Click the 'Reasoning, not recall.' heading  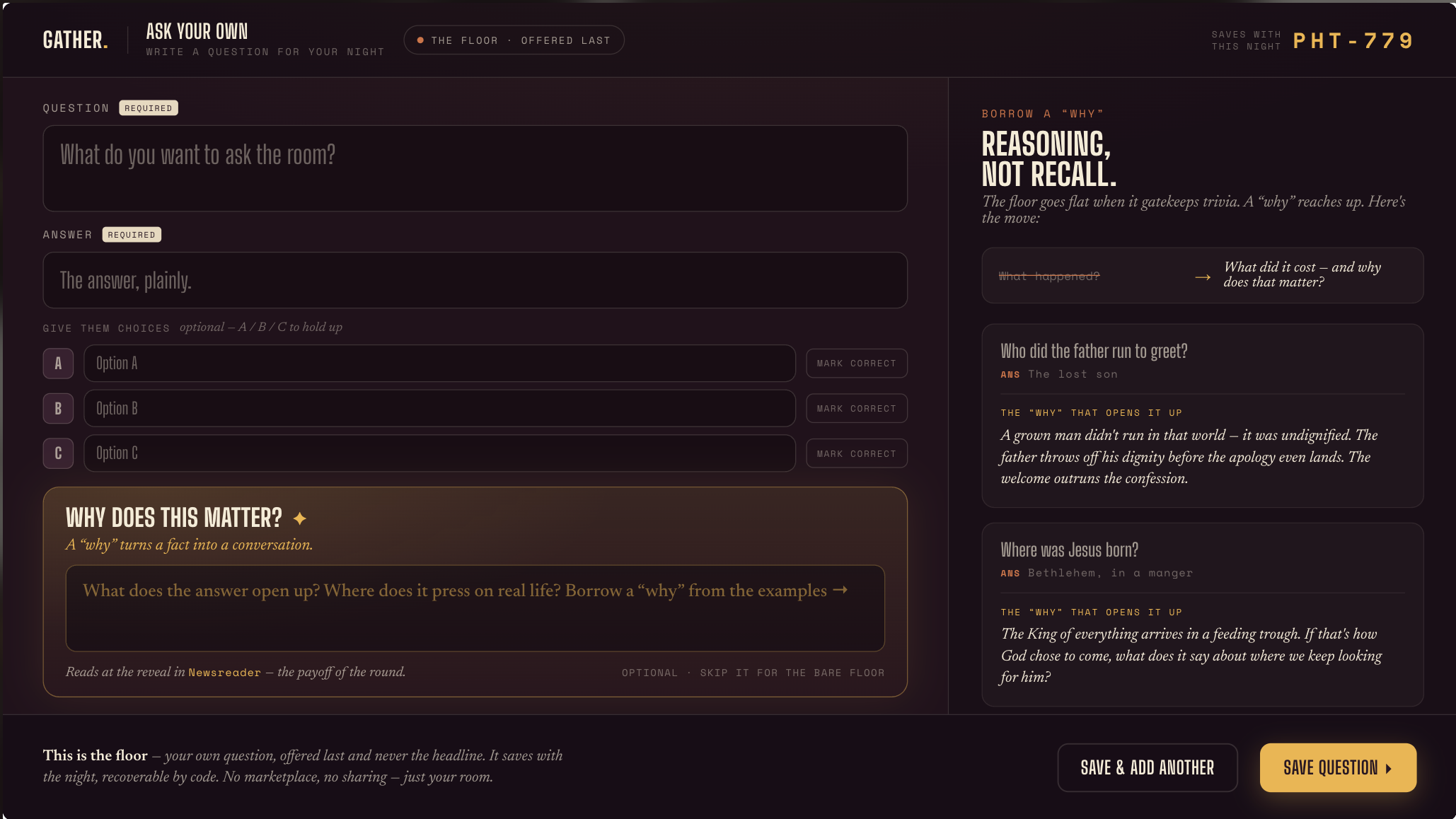[x=1049, y=158]
